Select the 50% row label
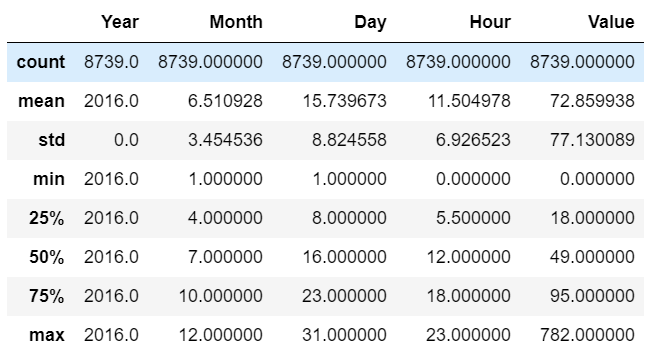 coord(47,257)
